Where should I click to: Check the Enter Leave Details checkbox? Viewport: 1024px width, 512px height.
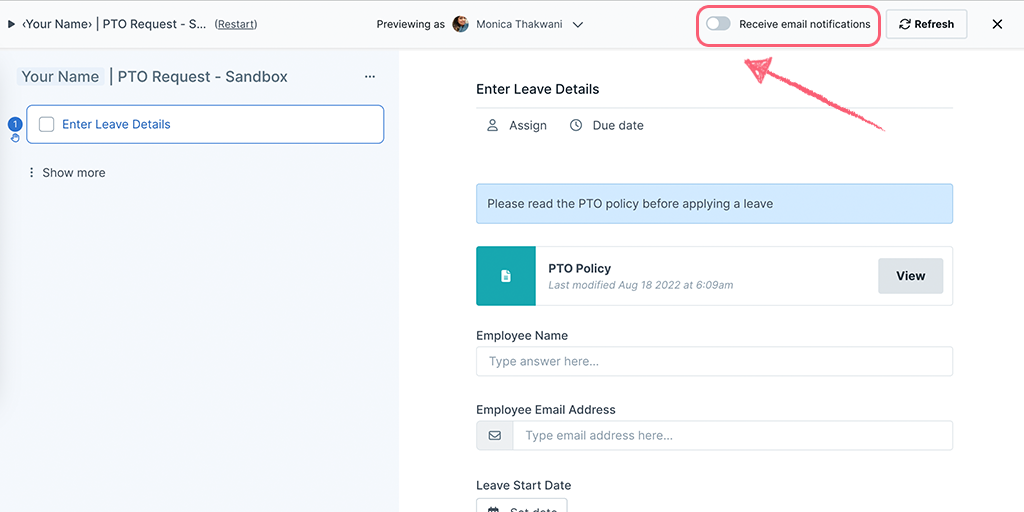point(46,124)
